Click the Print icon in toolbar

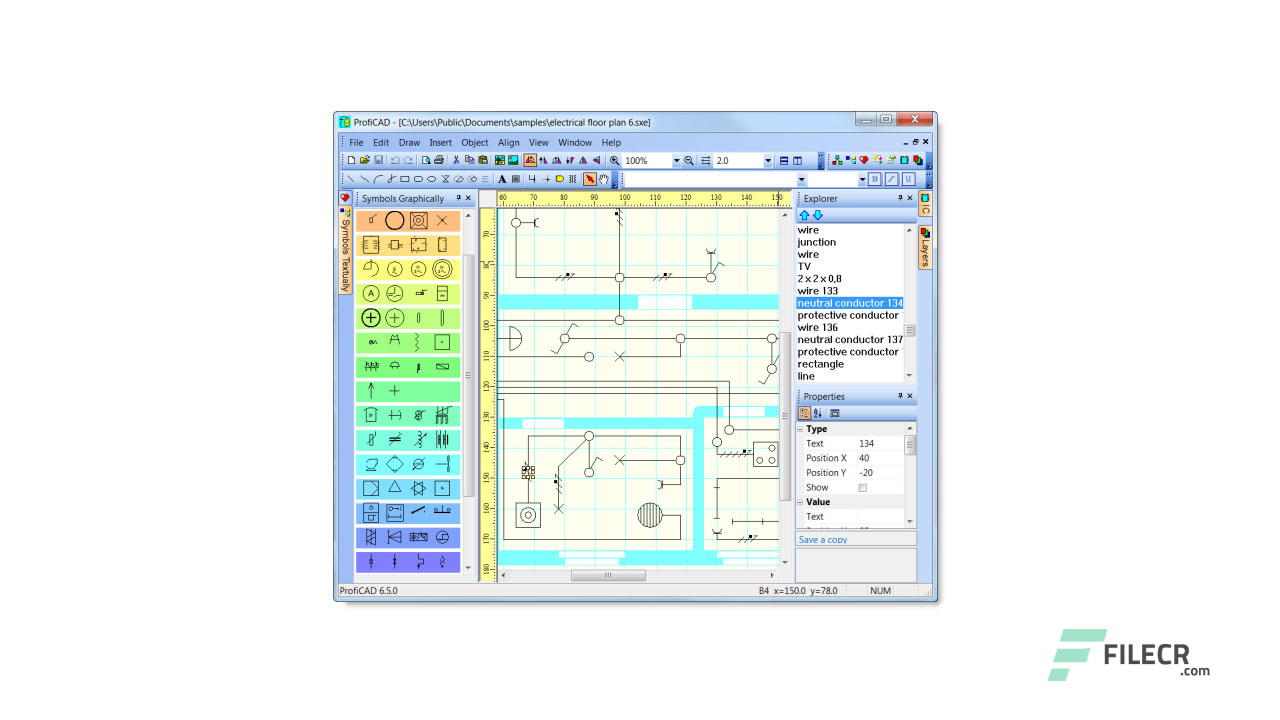click(439, 160)
